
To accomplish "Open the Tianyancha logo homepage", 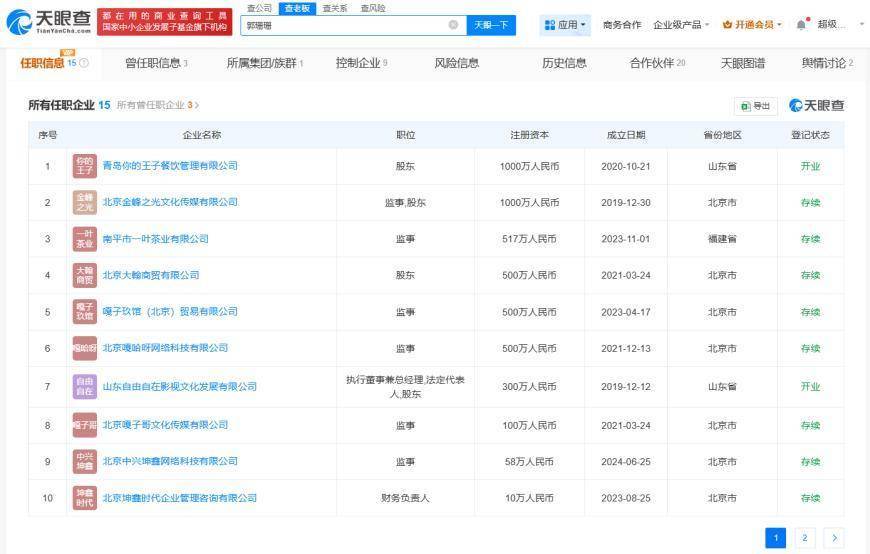I will point(49,21).
